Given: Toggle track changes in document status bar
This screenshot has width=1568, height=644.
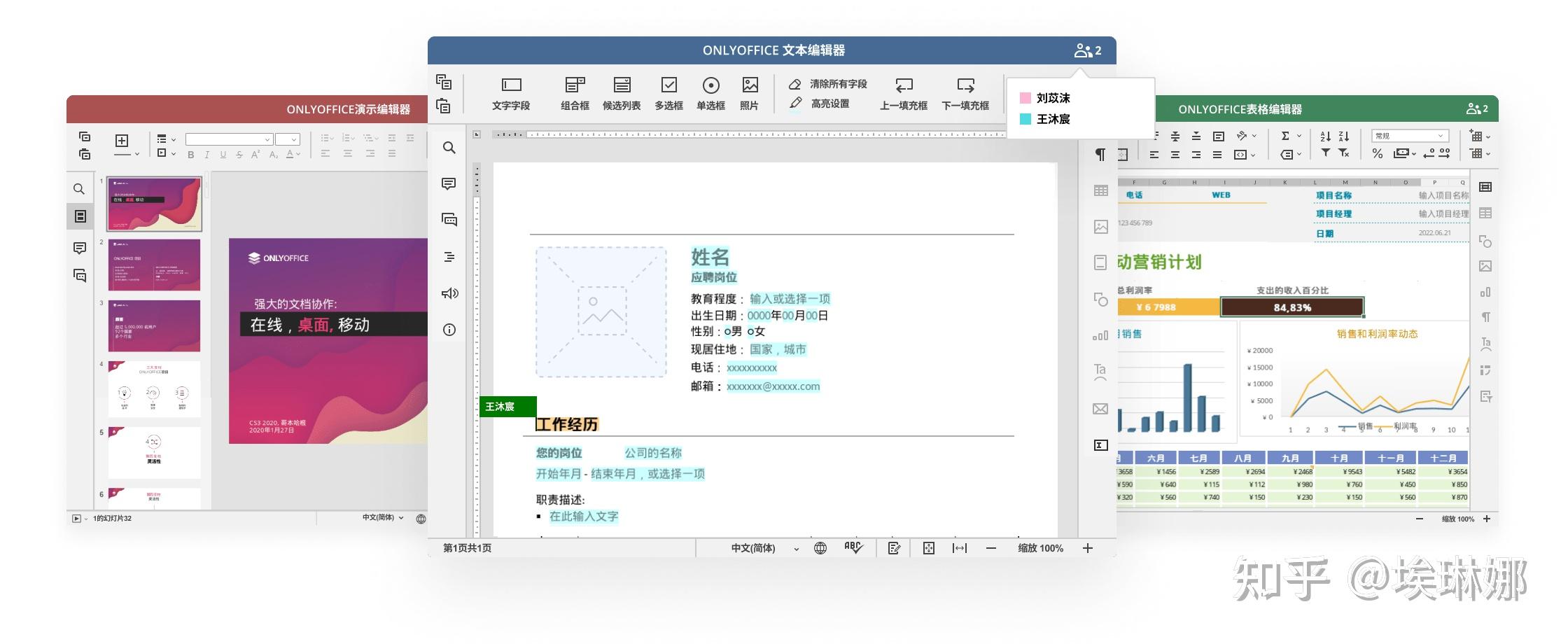Looking at the screenshot, I should (x=894, y=548).
